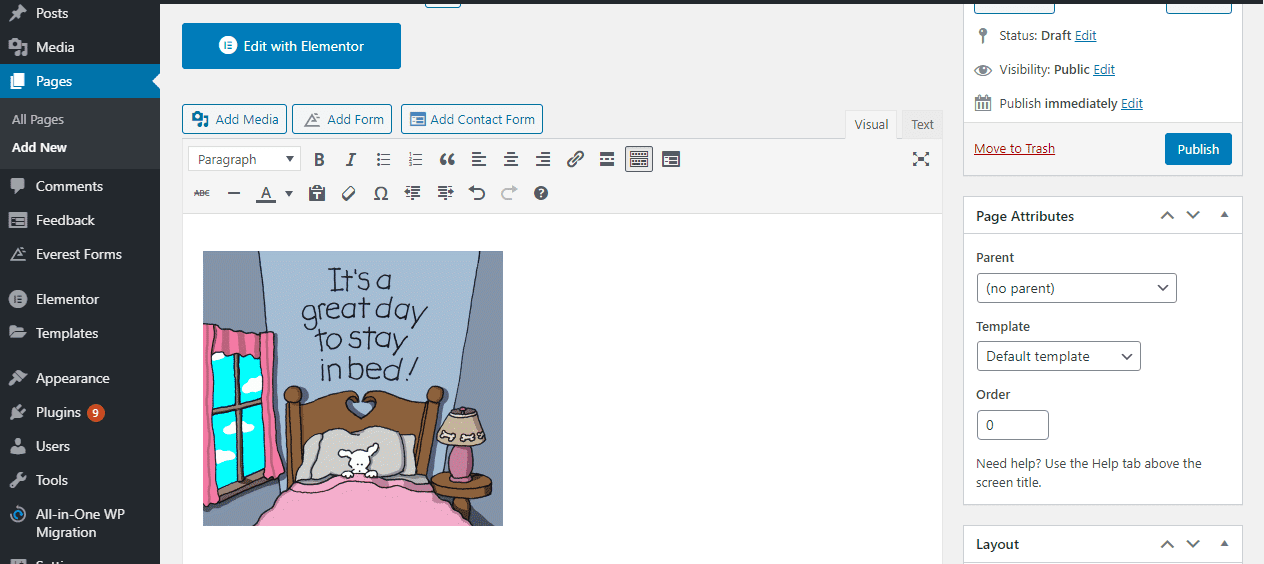Open Posts in the sidebar menu
The image size is (1264, 564).
[80, 13]
